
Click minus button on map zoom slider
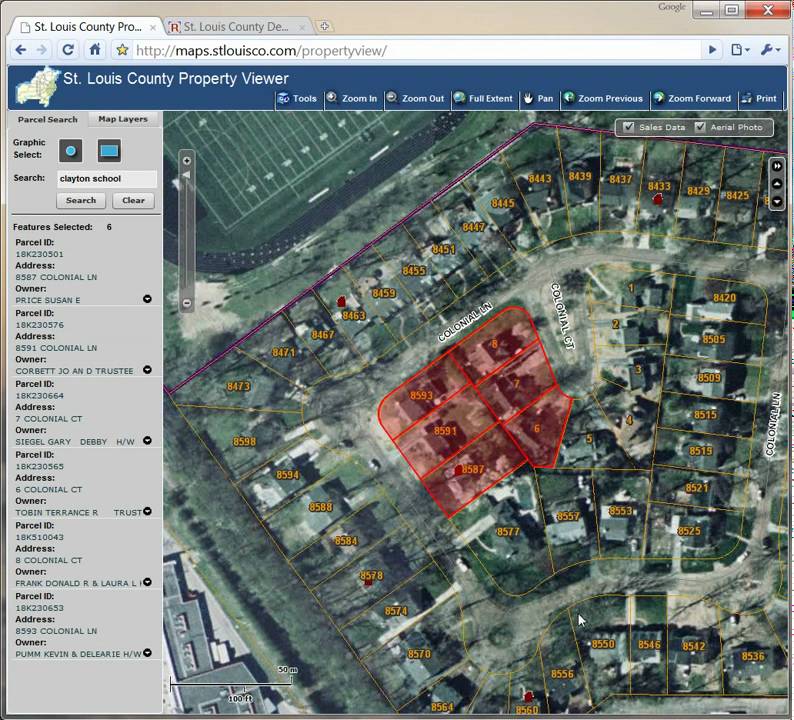click(x=187, y=303)
